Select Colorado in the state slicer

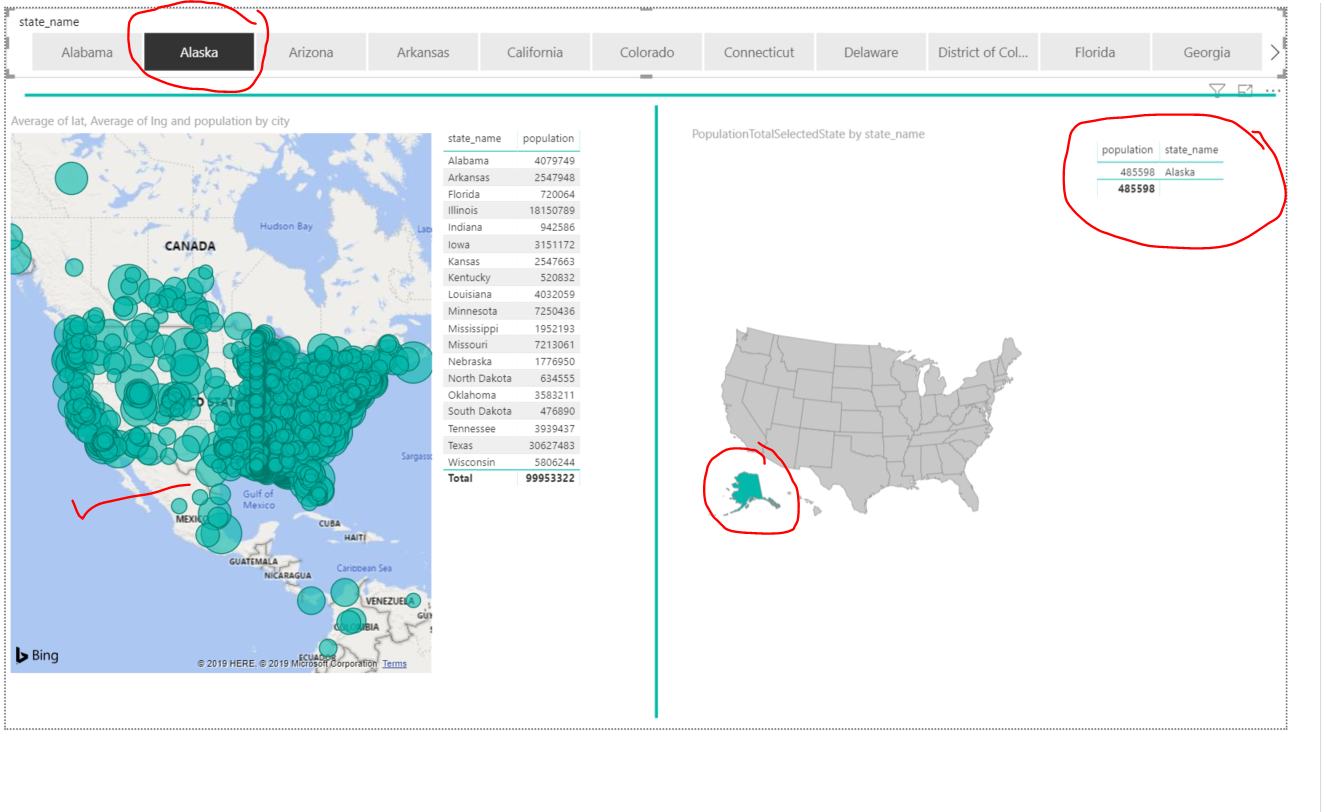[x=647, y=53]
